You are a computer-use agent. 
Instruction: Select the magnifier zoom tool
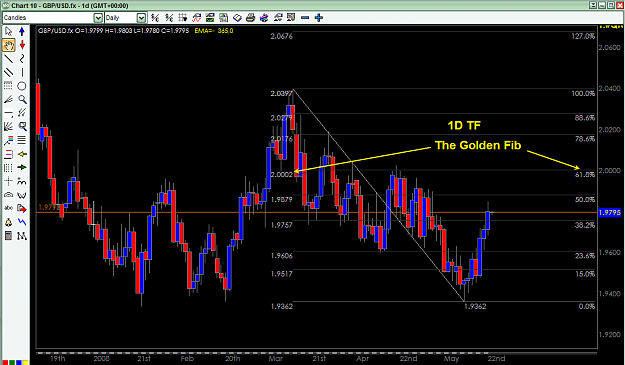[22, 99]
